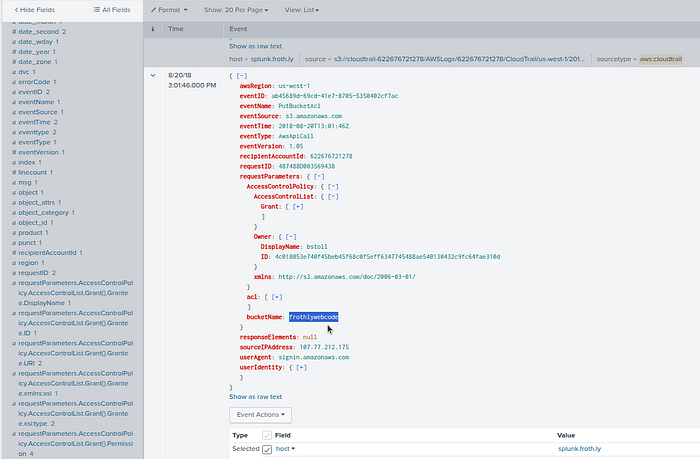This screenshot has width=700, height=459.
Task: Click the eventID value ab45689d
Action: coord(335,96)
